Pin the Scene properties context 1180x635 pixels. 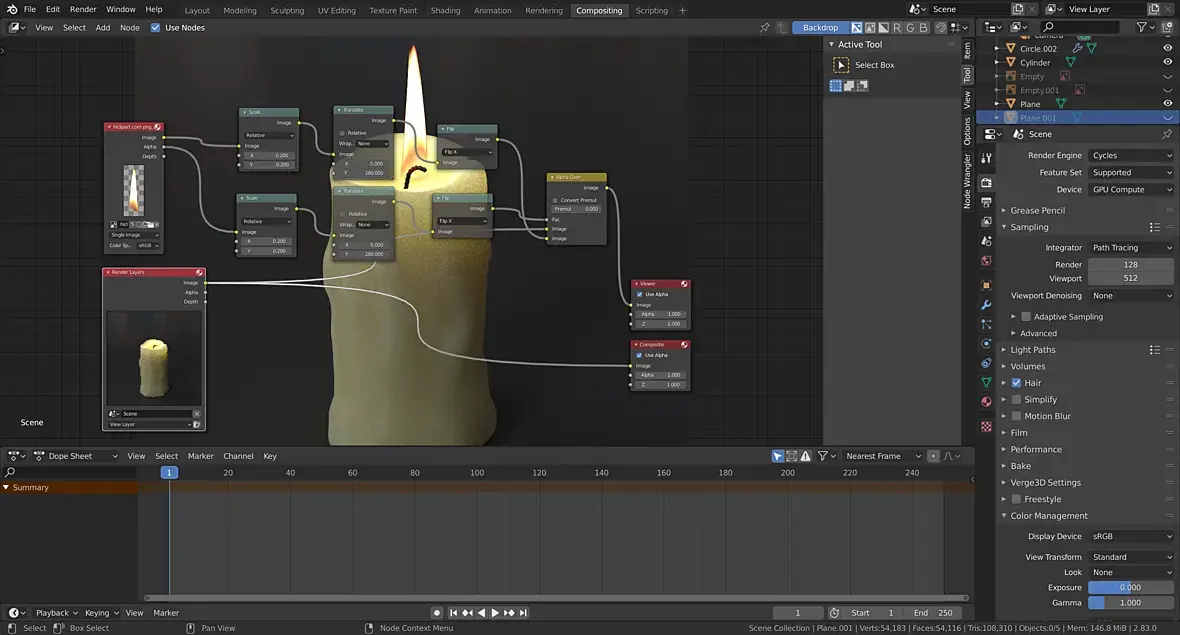tap(1167, 134)
